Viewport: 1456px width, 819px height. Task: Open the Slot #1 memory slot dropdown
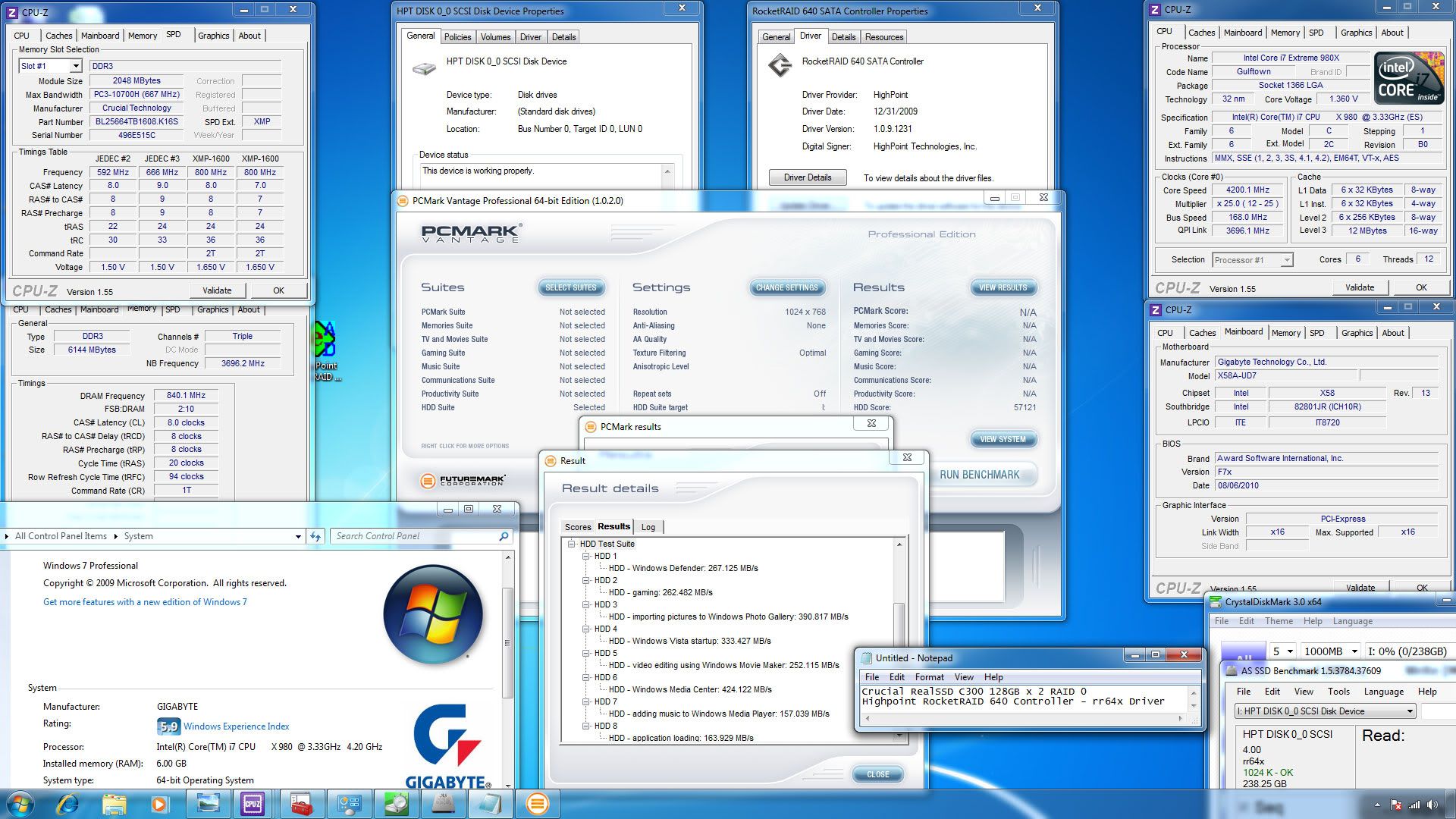pos(75,66)
